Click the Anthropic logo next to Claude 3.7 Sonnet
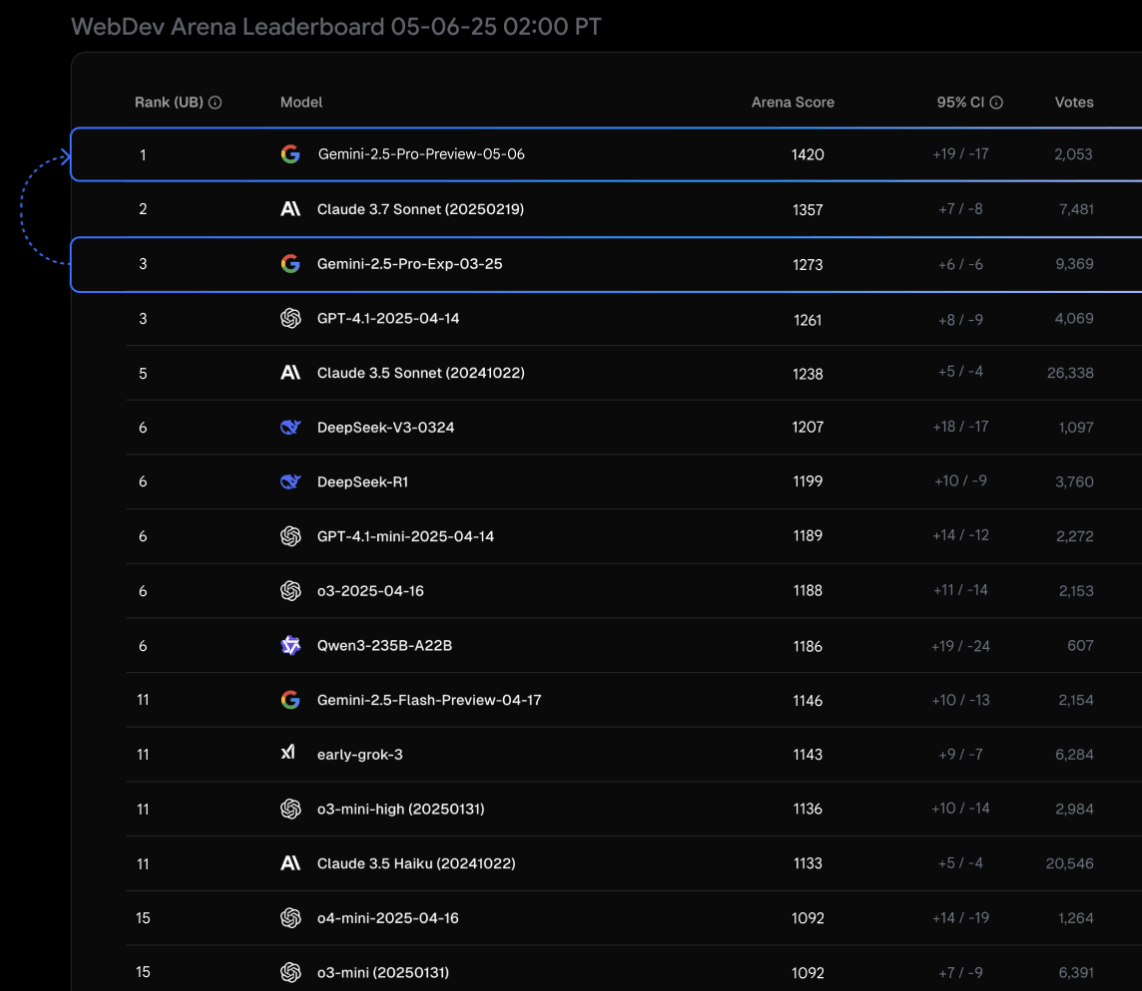The width and height of the screenshot is (1142, 991). 290,209
